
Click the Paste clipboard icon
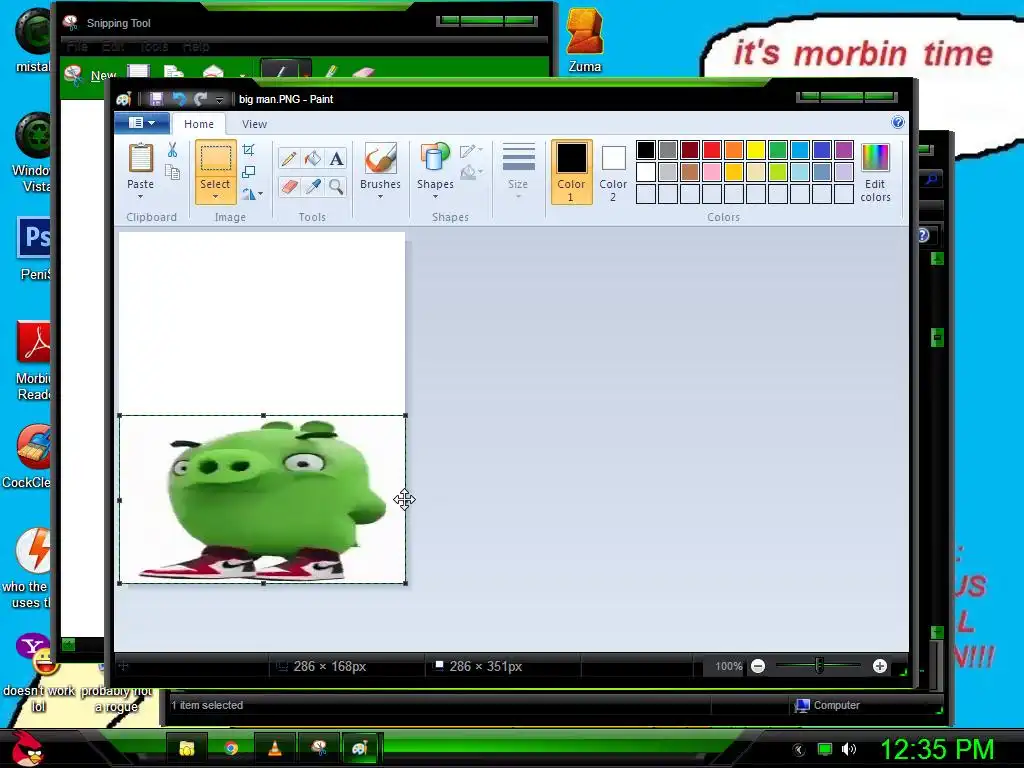coord(140,157)
